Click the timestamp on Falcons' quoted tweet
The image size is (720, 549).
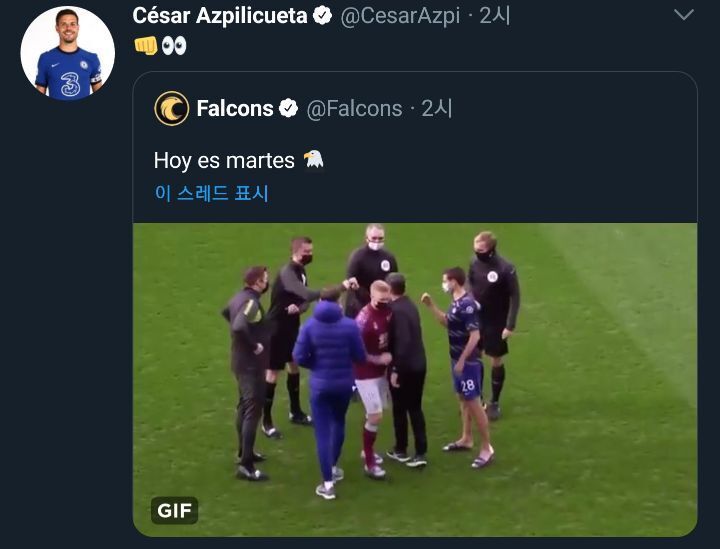(x=437, y=108)
